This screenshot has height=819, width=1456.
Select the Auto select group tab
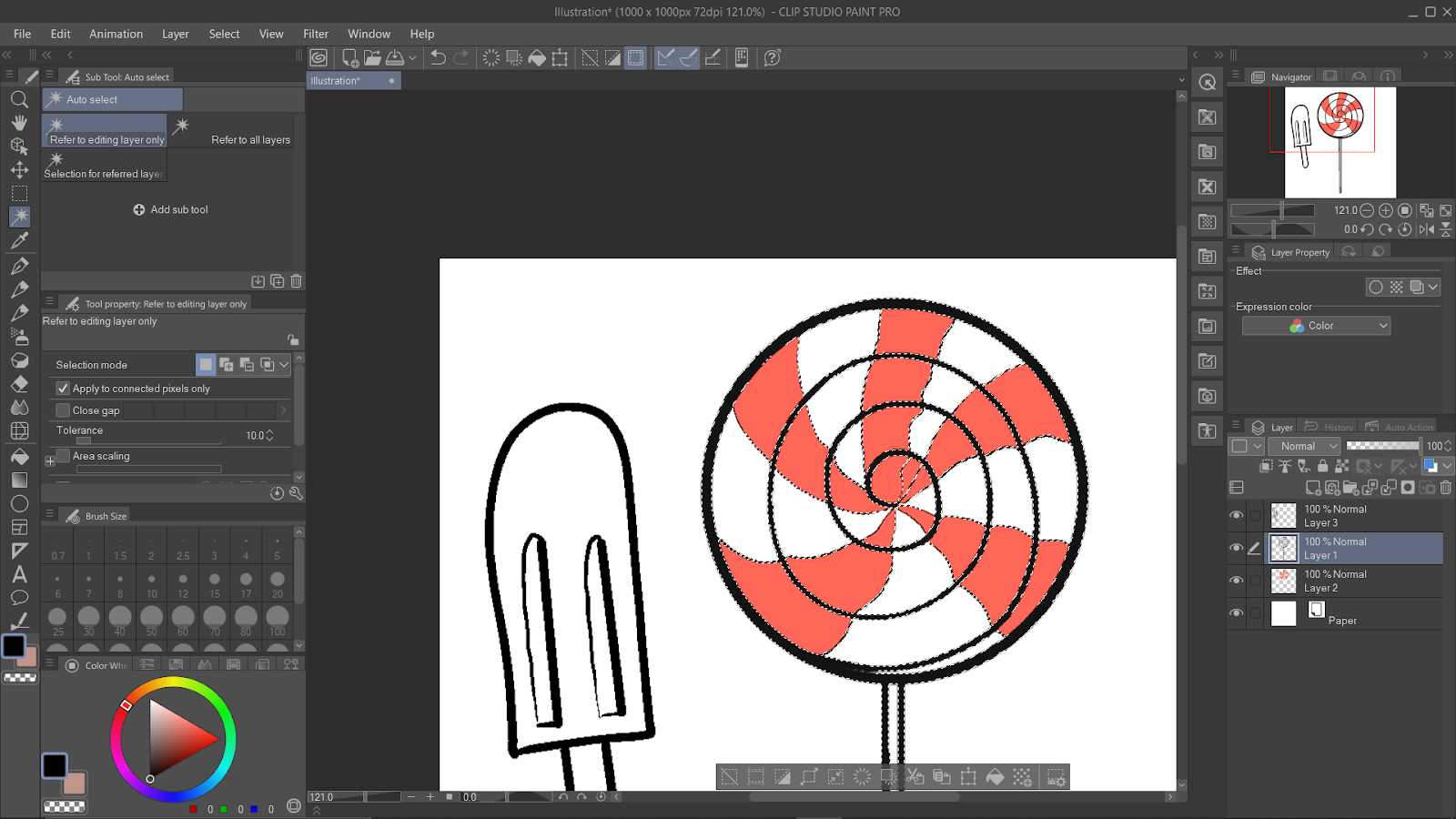point(113,99)
